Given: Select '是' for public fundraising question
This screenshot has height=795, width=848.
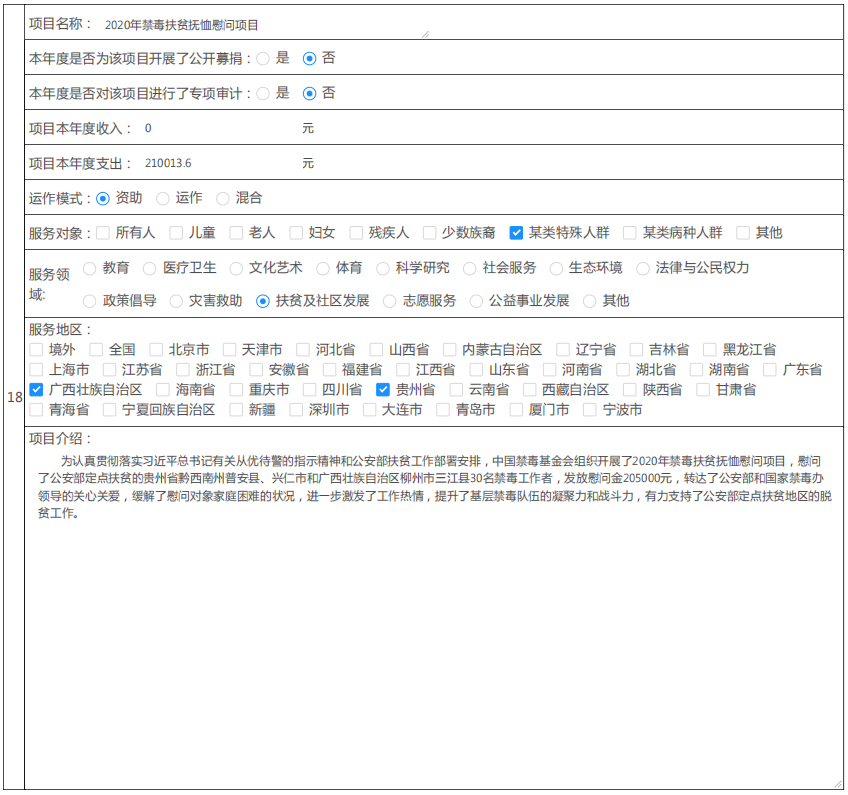Looking at the screenshot, I should tap(263, 58).
